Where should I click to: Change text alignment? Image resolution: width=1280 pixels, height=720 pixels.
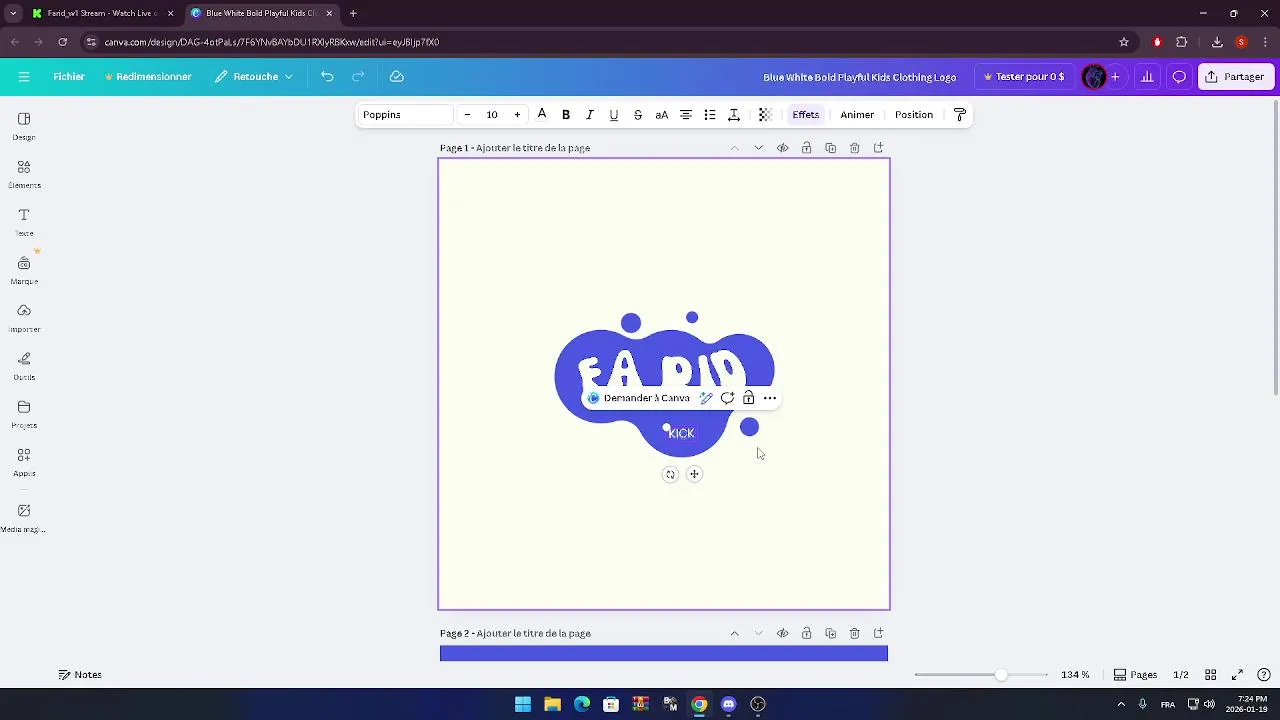686,114
